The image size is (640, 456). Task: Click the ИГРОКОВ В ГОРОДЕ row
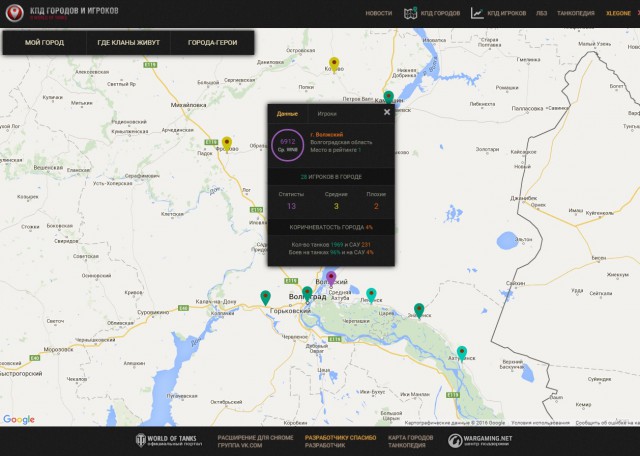click(331, 177)
